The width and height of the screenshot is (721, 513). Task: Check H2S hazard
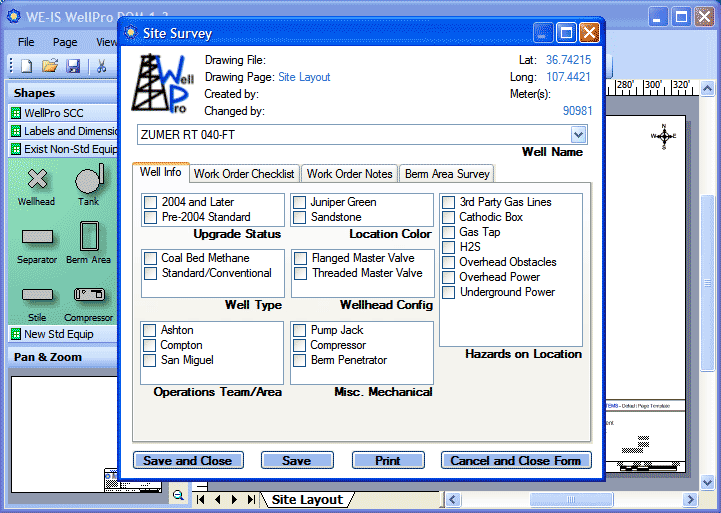point(448,247)
